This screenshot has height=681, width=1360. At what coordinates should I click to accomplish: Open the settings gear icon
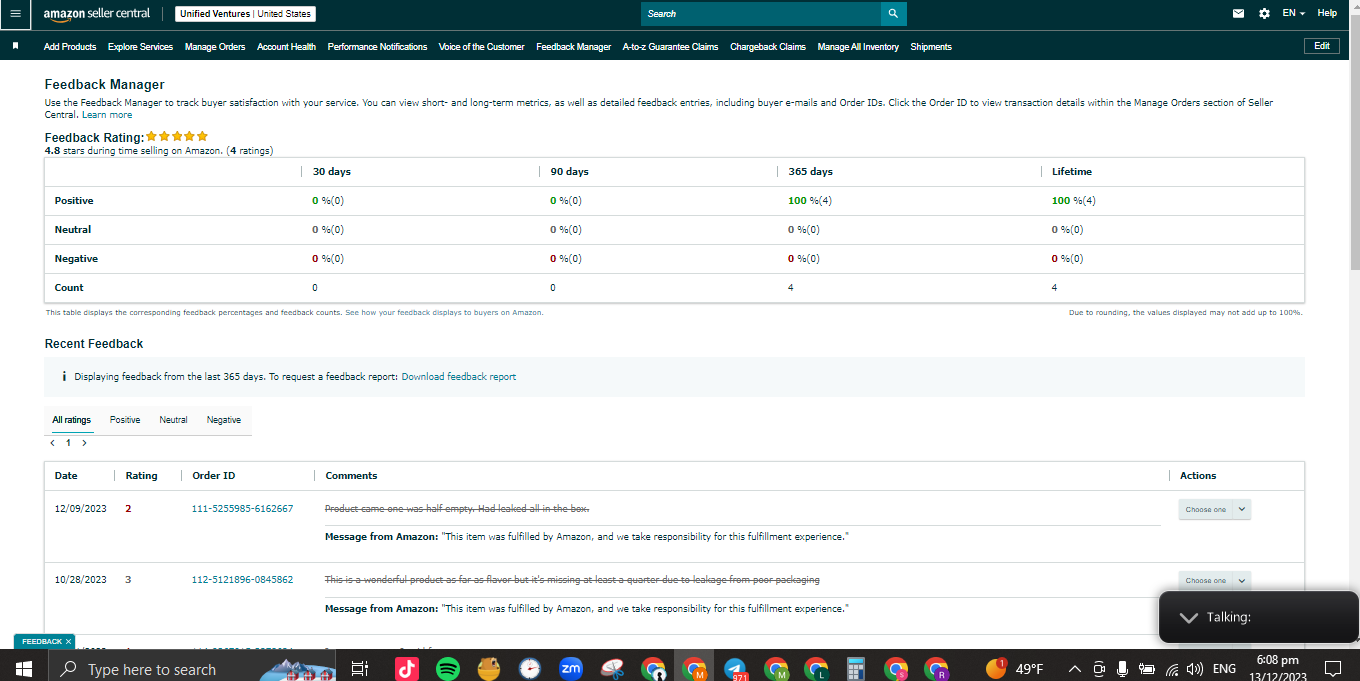pos(1264,14)
